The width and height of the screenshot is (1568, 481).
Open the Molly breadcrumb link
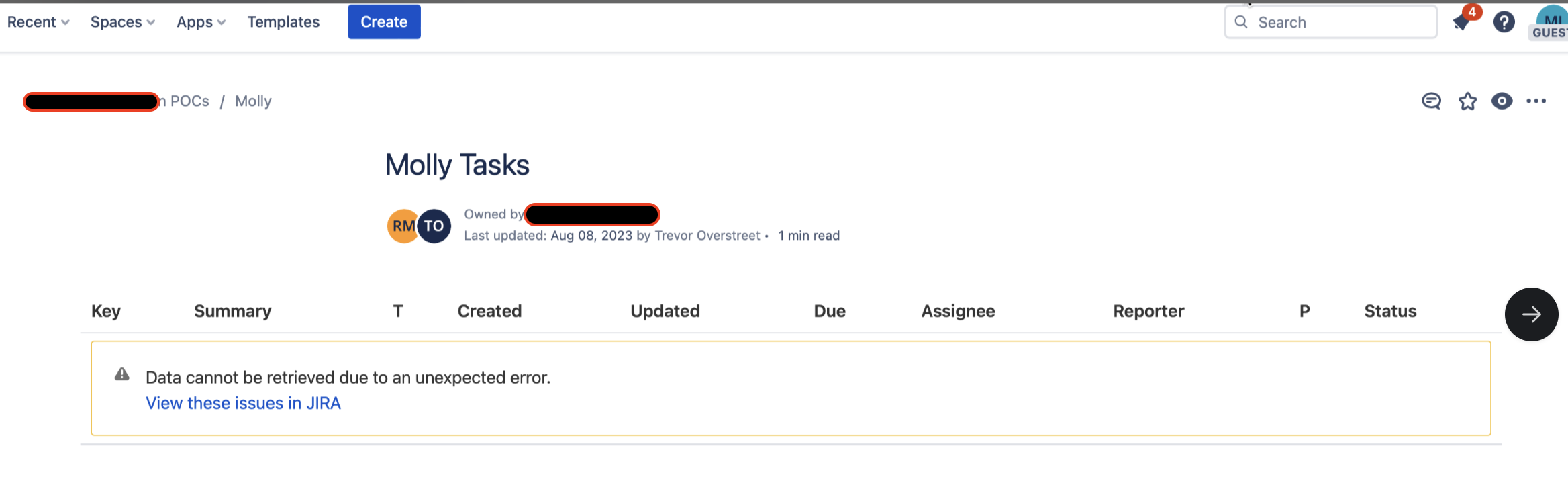click(x=253, y=101)
